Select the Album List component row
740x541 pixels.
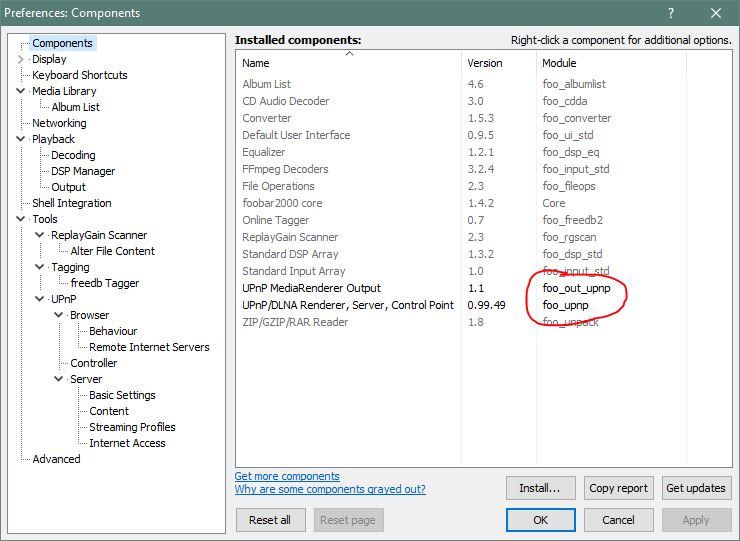(484, 84)
